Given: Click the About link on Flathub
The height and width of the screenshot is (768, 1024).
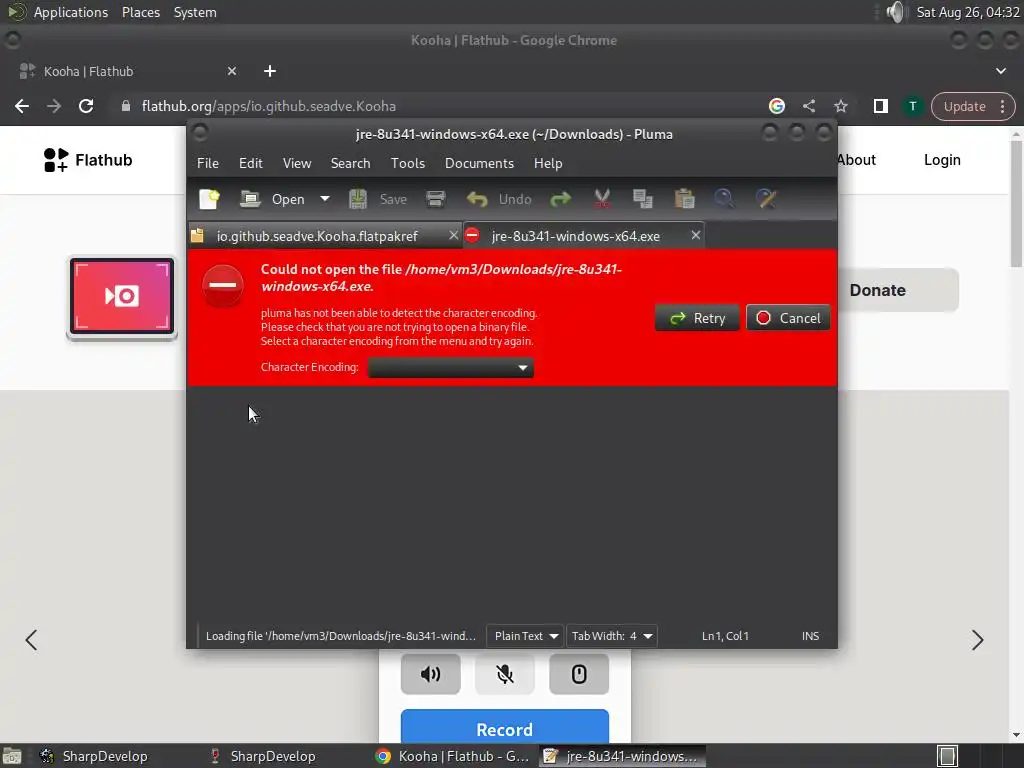Looking at the screenshot, I should coord(856,160).
